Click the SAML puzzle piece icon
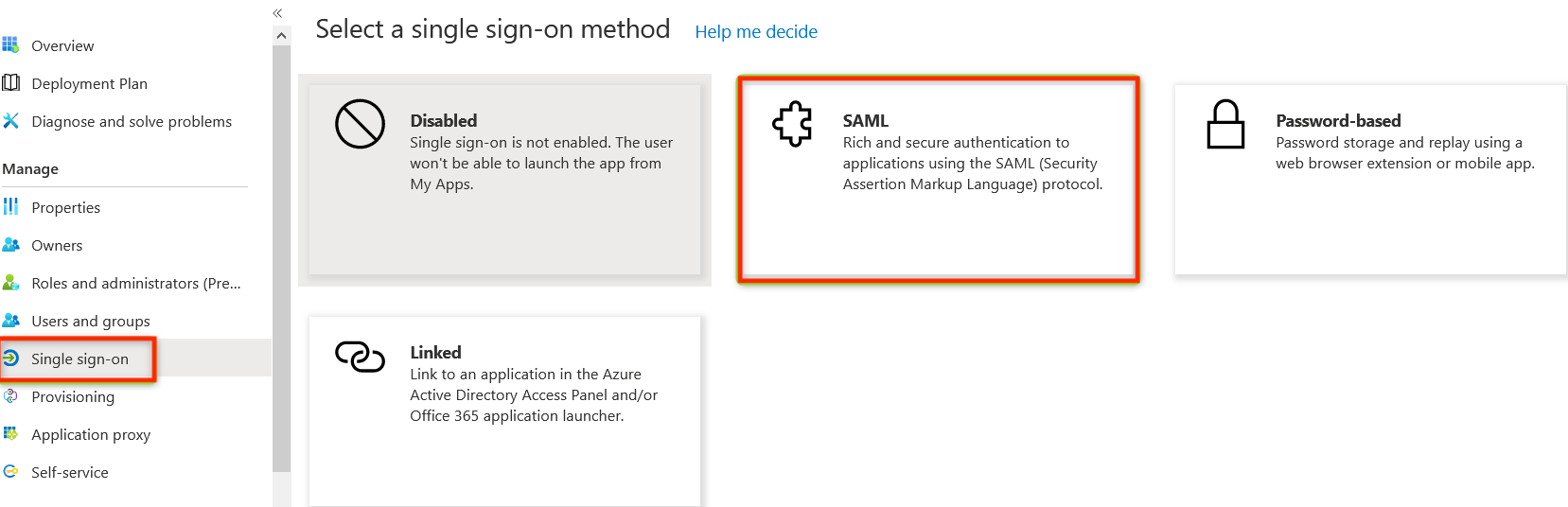The width and height of the screenshot is (1568, 507). point(792,124)
